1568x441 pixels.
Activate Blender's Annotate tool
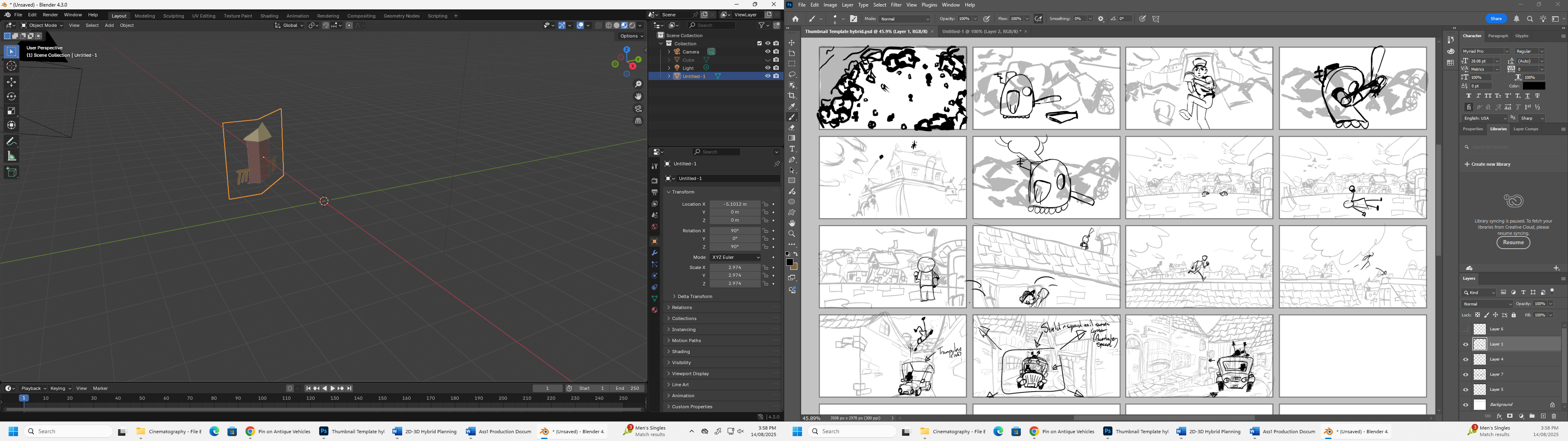[x=11, y=141]
